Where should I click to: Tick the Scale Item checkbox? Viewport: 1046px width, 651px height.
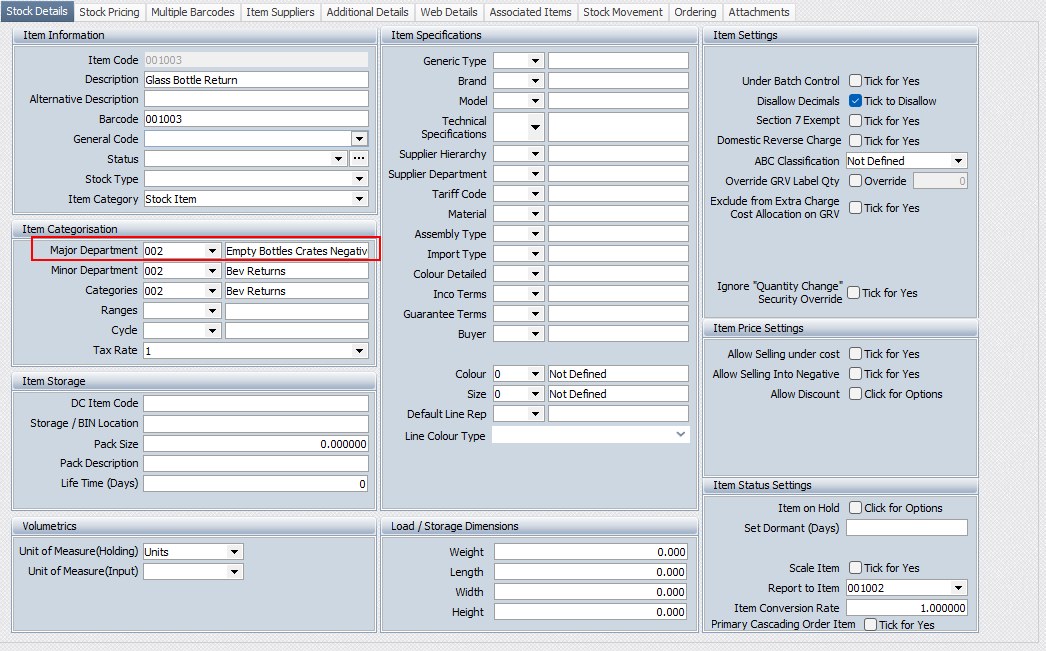pos(856,568)
